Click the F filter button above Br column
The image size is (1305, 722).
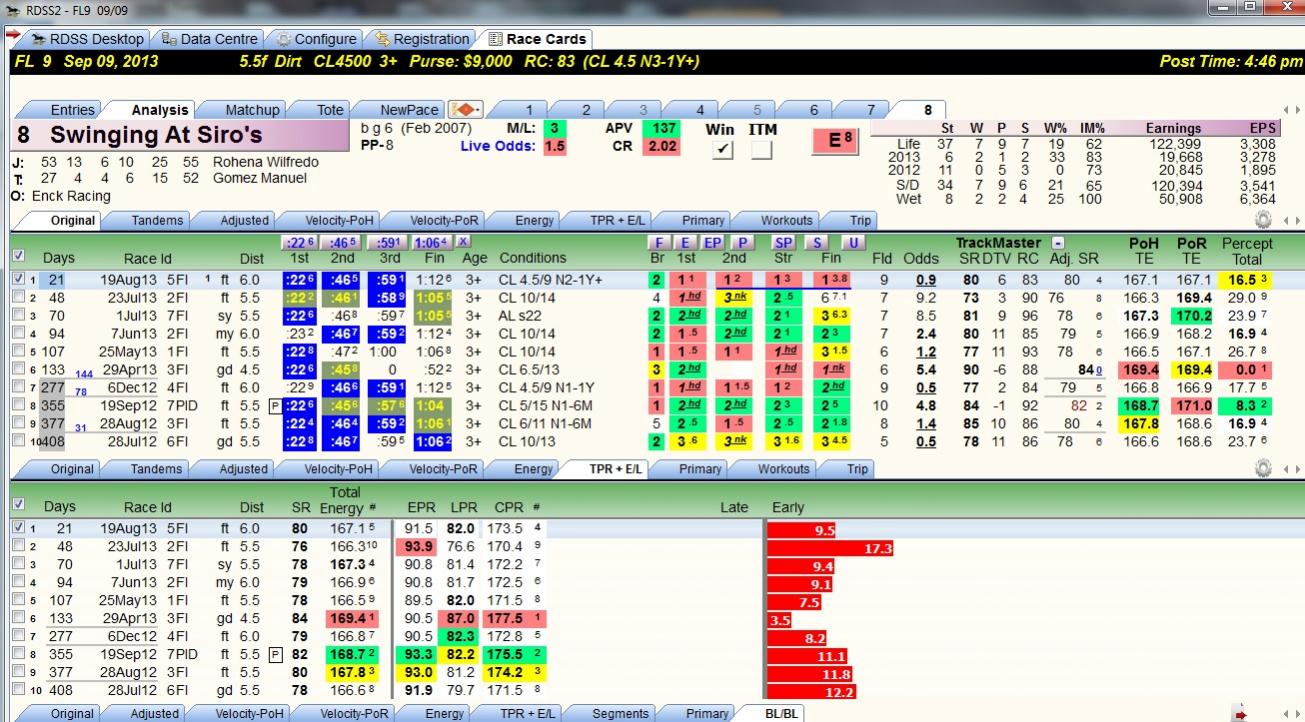coord(659,242)
